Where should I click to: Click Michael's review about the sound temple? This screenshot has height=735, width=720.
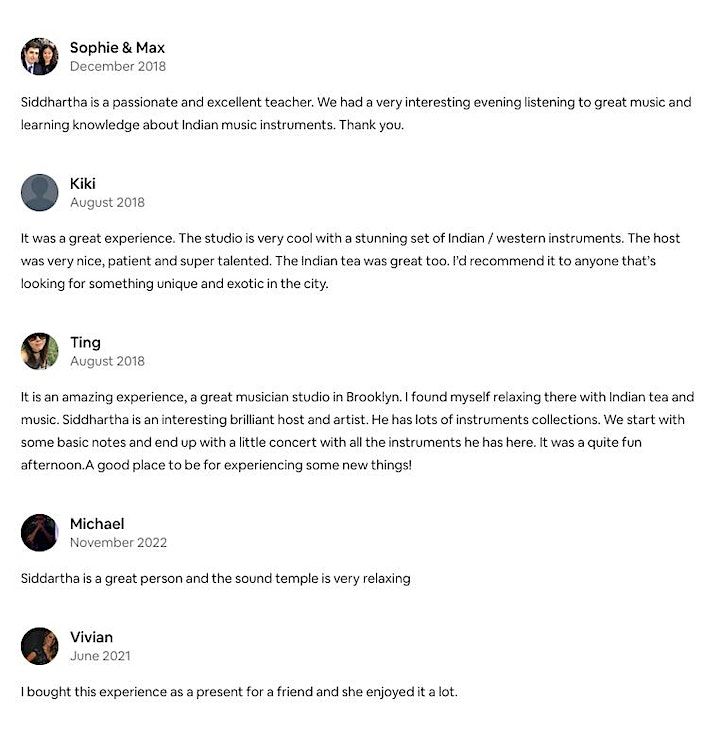click(216, 578)
